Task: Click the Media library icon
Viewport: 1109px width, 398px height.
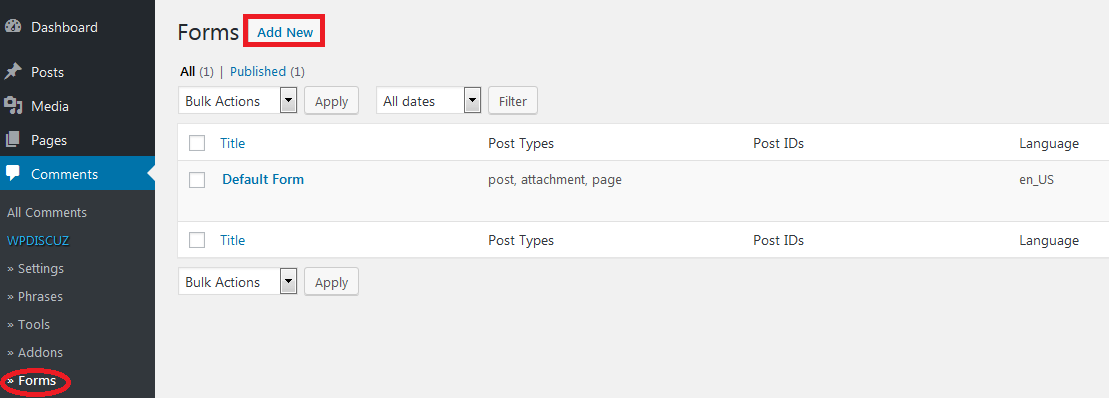Action: pos(13,106)
